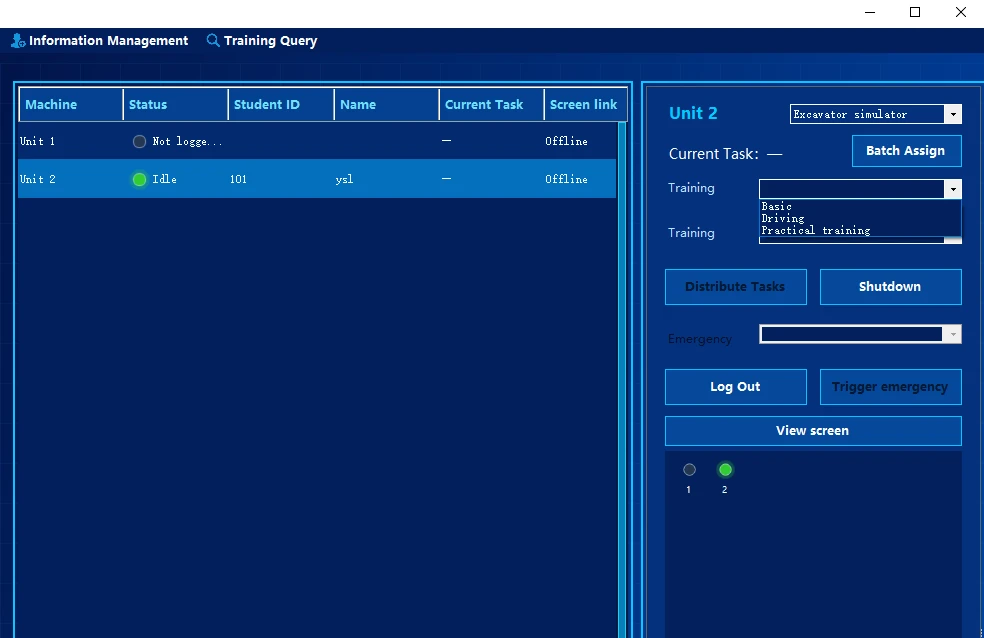Viewport: 984px width, 638px height.
Task: Click the Log Out button
Action: [x=735, y=387]
